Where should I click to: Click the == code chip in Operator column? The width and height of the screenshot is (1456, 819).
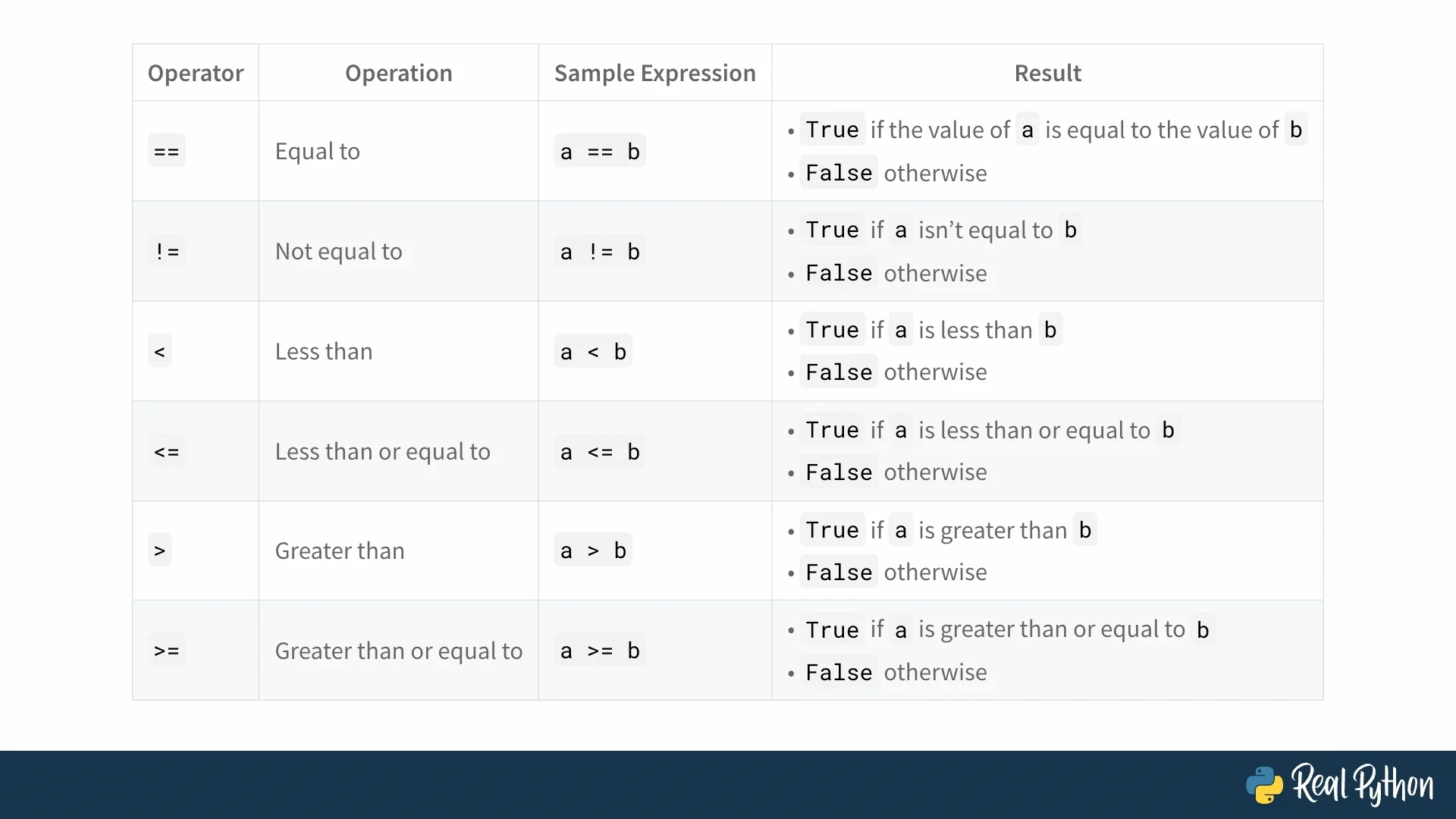click(x=166, y=152)
